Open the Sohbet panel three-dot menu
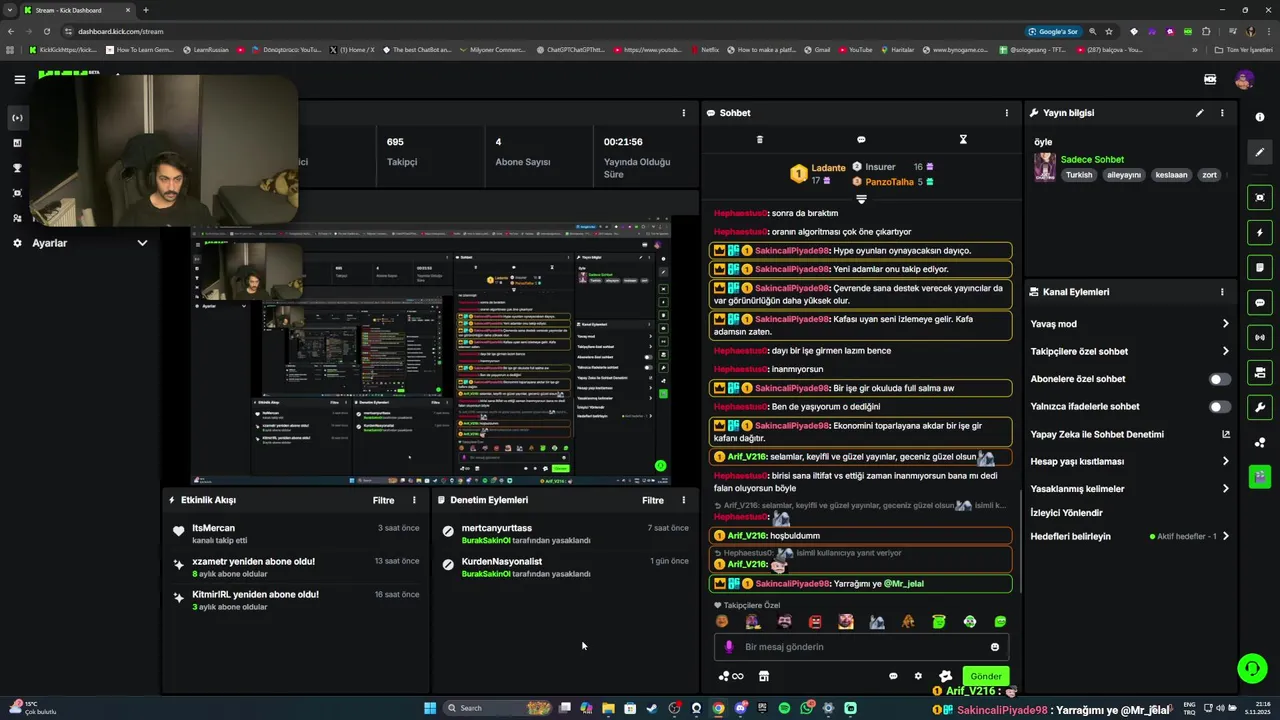1280x720 pixels. point(1006,113)
